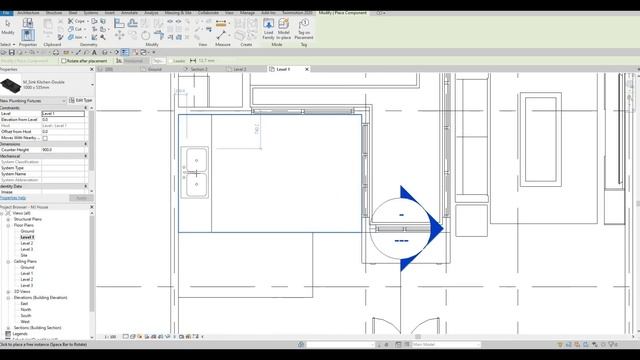Collapse Floor Plans tree node
Image resolution: width=640 pixels, height=360 pixels.
[x=8, y=225]
